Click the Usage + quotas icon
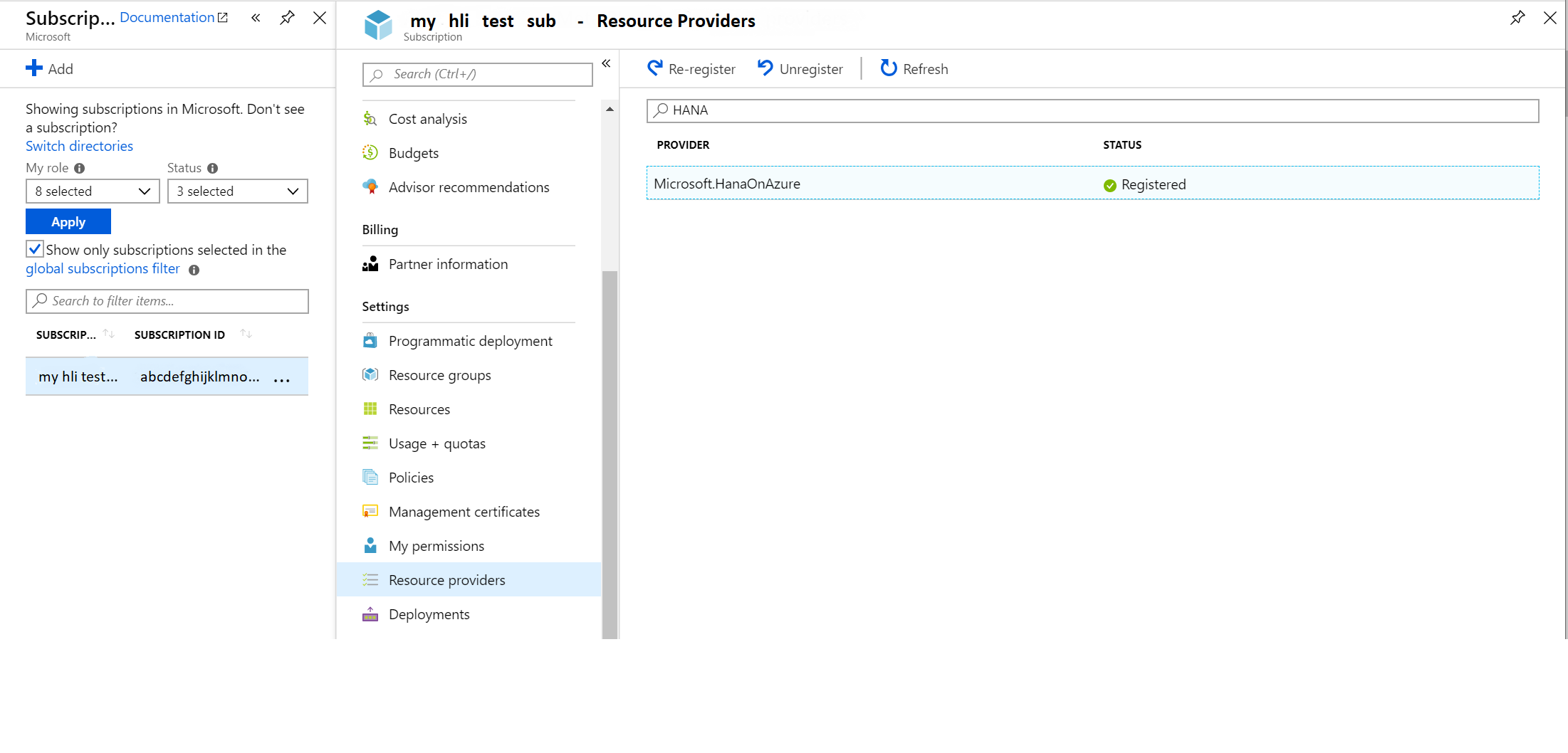The height and width of the screenshot is (753, 1568). click(370, 443)
